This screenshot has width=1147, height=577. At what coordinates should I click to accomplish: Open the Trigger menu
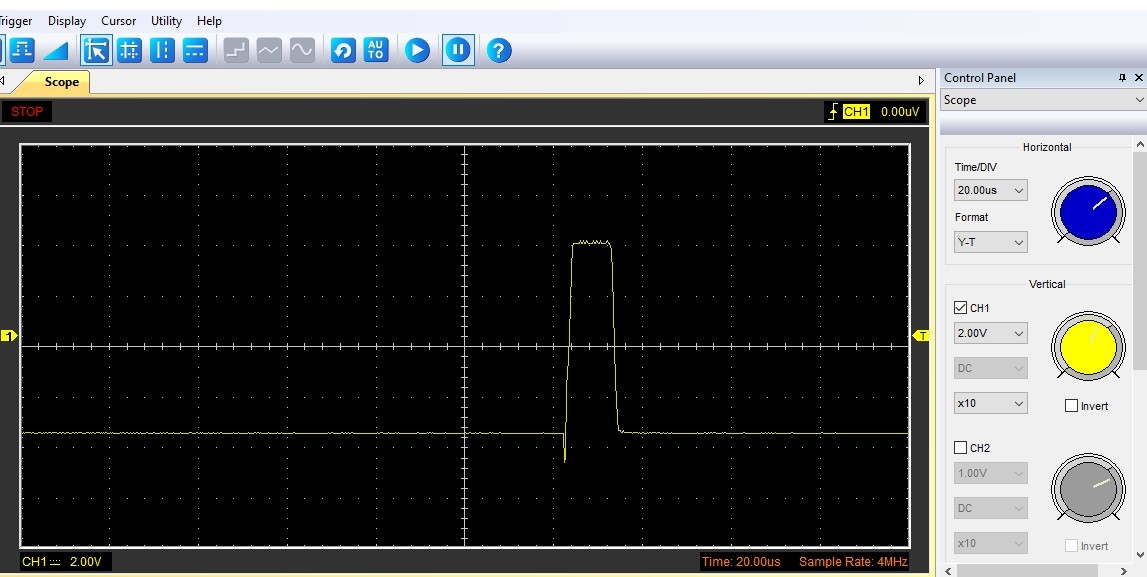pyautogui.click(x=14, y=21)
